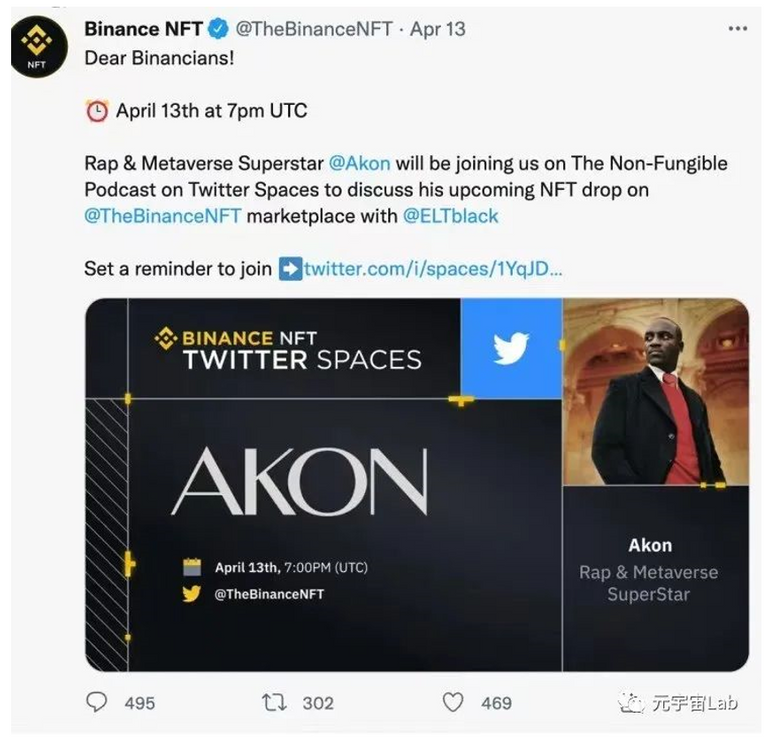Click the white Twitter bird on blue square
768x744 pixels.
(511, 348)
